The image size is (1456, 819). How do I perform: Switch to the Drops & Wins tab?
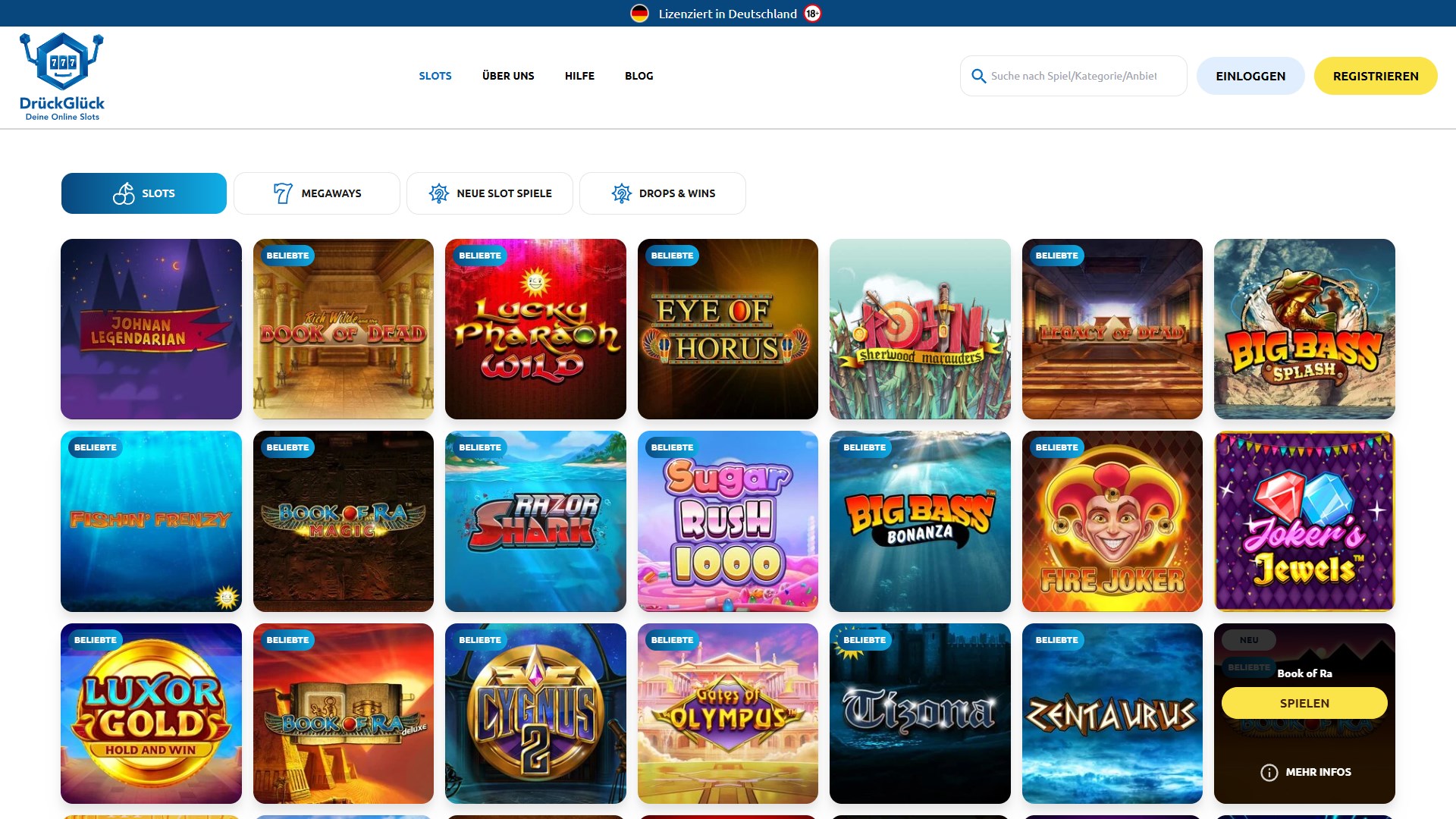pos(663,193)
